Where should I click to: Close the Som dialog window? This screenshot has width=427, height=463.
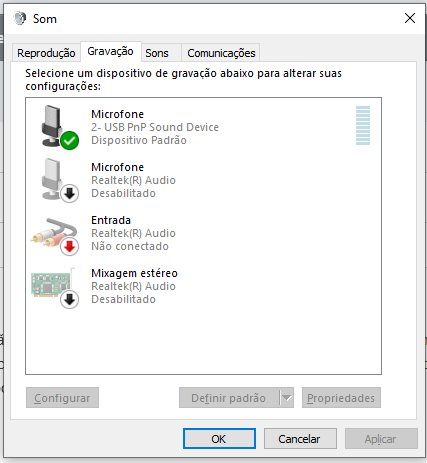(x=410, y=18)
